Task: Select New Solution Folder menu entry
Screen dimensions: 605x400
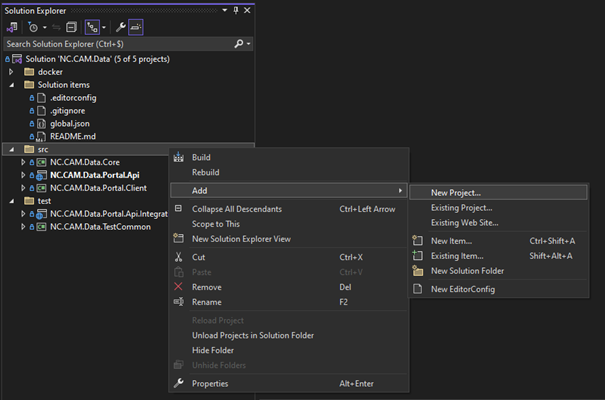Action: [467, 271]
